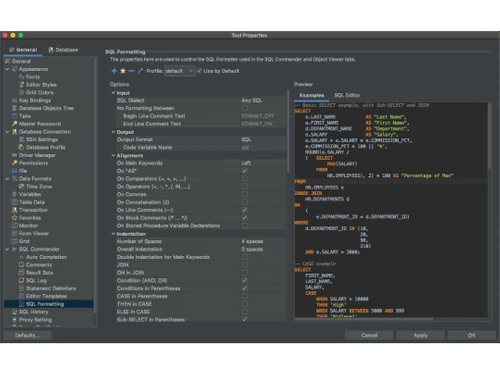Select SQL Formatting in the tree
This screenshot has height=375, width=500.
tap(49, 304)
